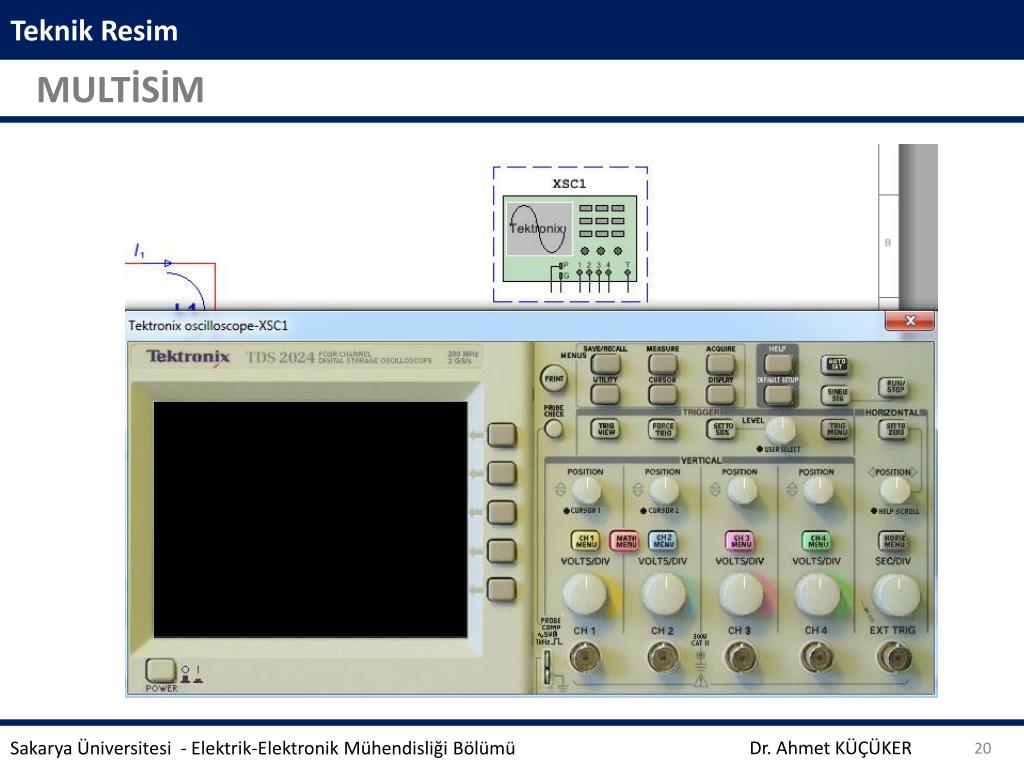Open the TRIG MENU button
This screenshot has width=1024, height=768.
[837, 429]
